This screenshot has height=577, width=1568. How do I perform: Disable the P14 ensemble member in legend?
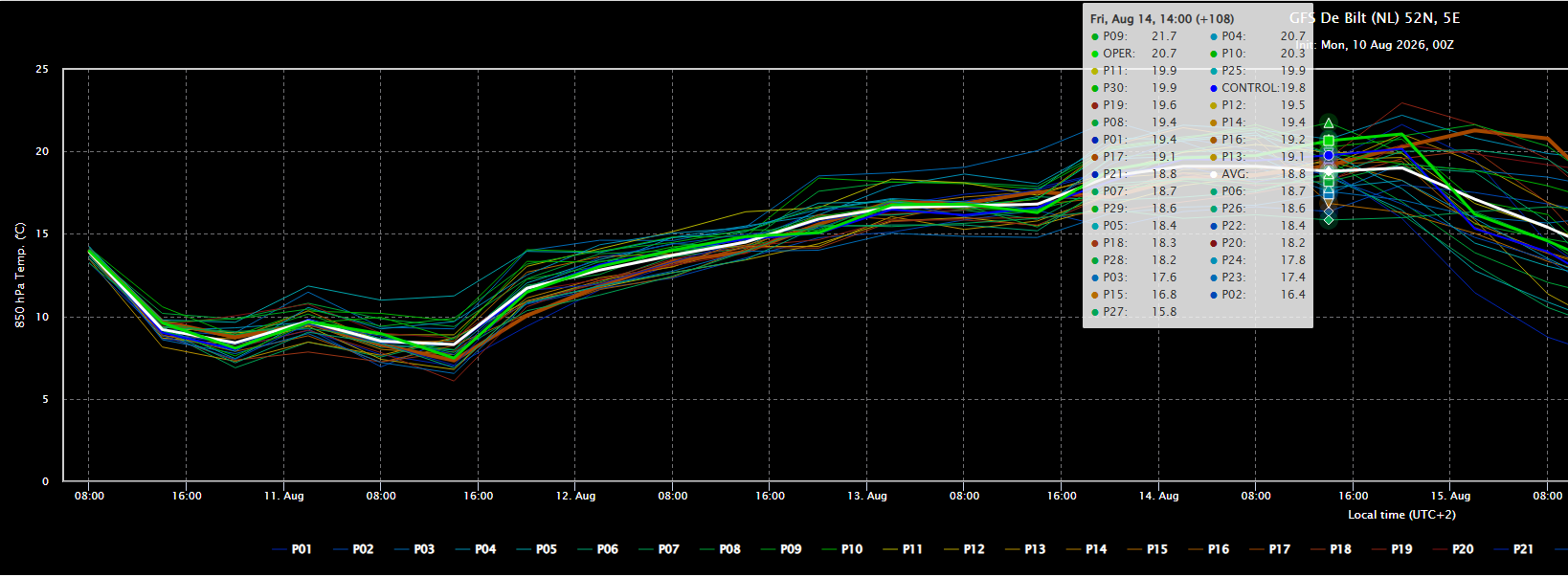tap(1086, 549)
